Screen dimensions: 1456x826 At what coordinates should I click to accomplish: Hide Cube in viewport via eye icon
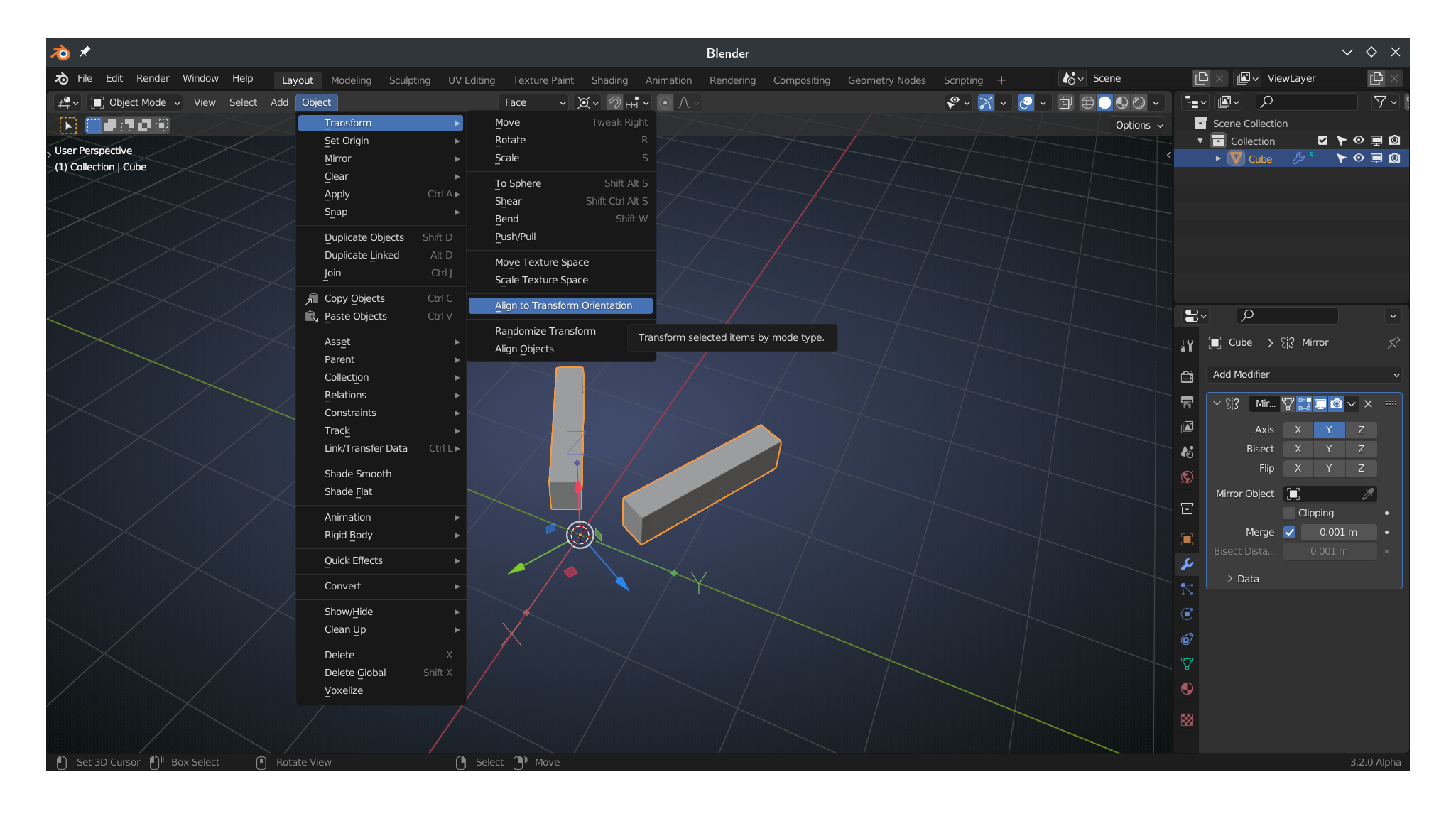tap(1359, 158)
